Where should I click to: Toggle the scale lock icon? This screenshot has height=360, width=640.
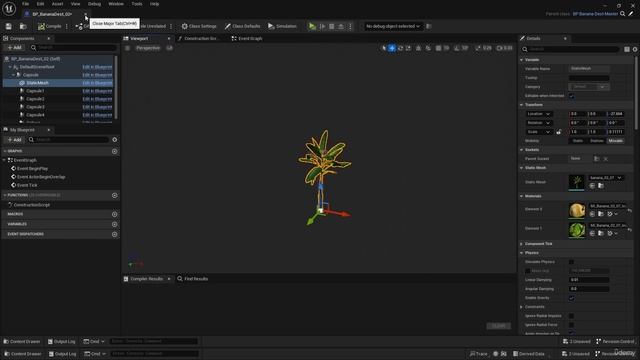(x=559, y=132)
